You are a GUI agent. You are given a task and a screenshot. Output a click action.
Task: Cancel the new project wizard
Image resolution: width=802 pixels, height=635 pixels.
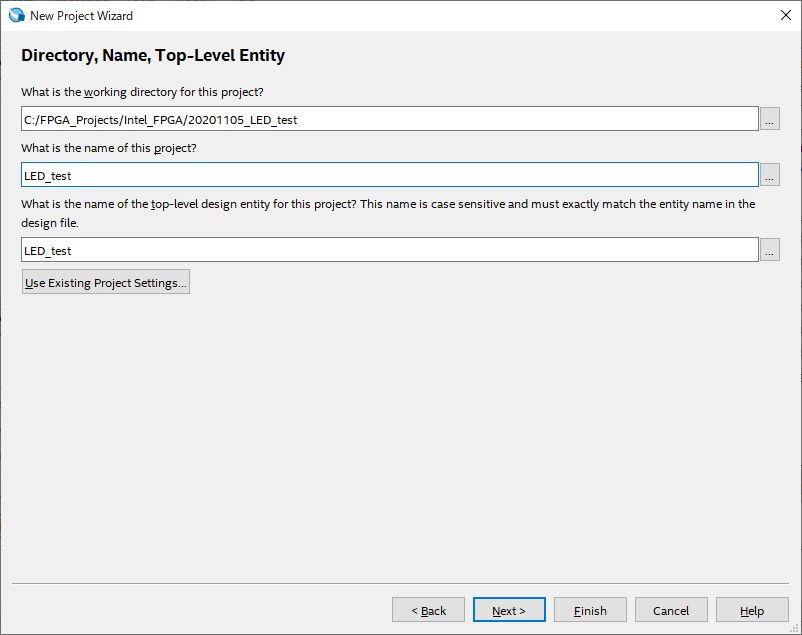[670, 610]
